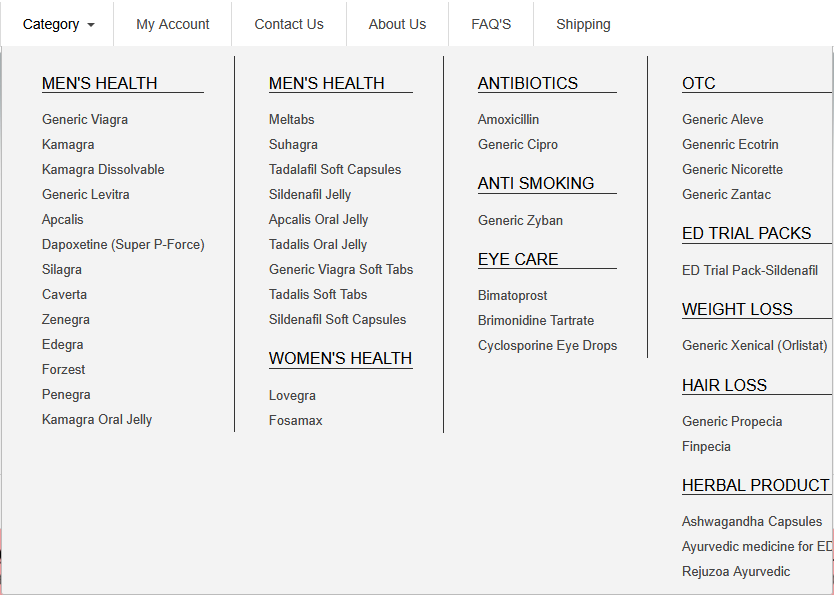Image resolution: width=834 pixels, height=595 pixels.
Task: Open Generic Zantac product
Action: [x=727, y=195]
